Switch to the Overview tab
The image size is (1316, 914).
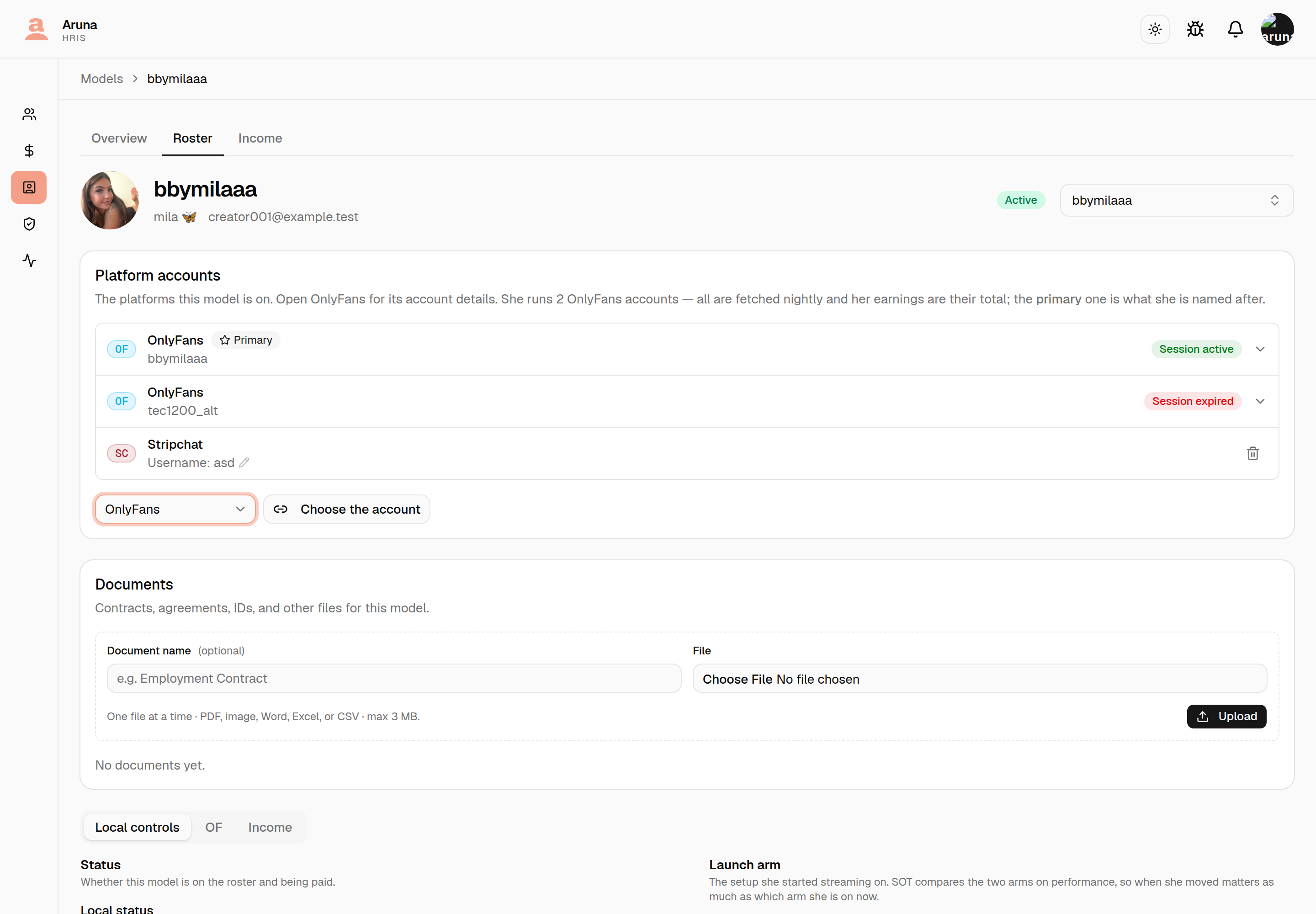(x=119, y=138)
